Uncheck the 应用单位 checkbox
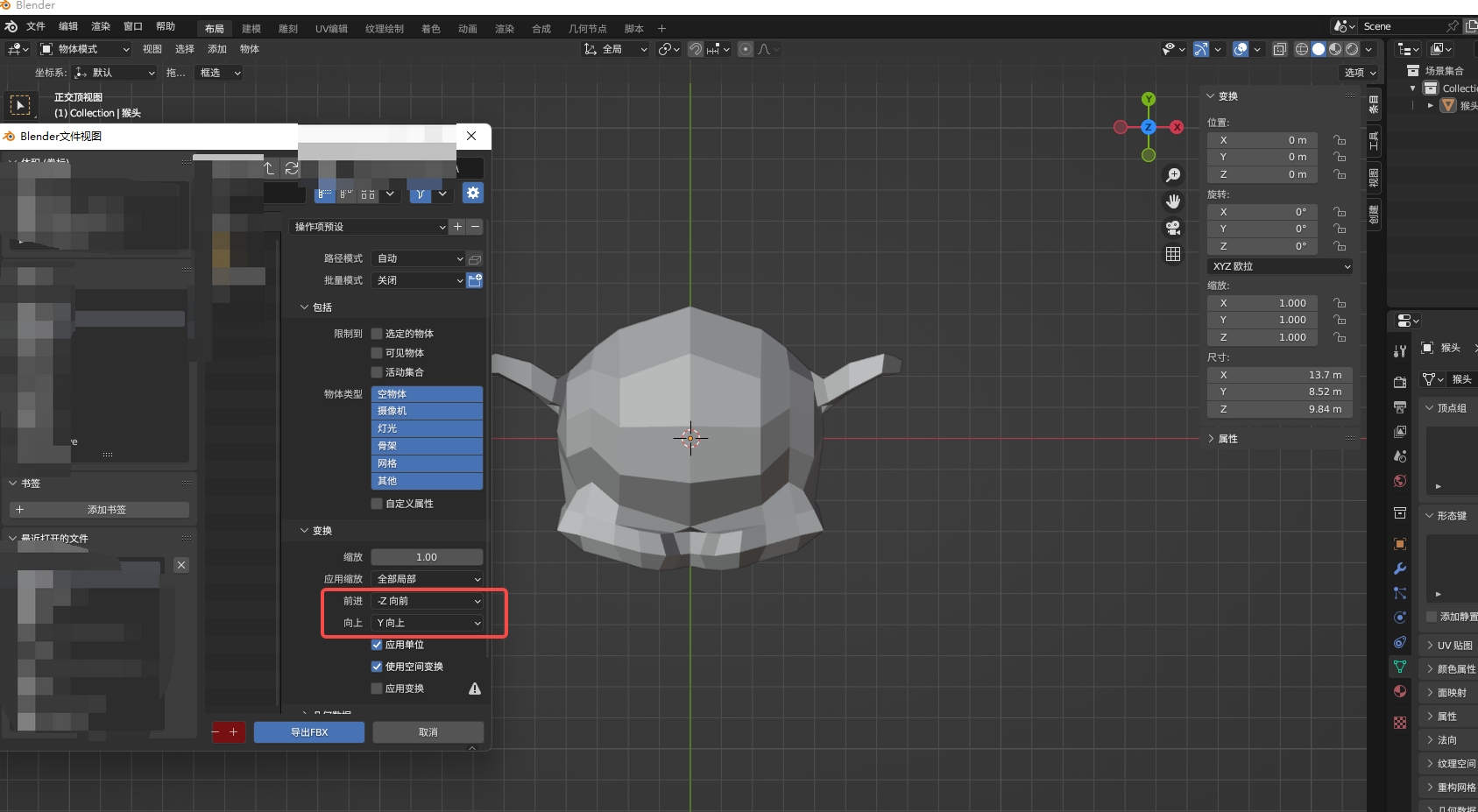This screenshot has width=1478, height=812. (377, 645)
